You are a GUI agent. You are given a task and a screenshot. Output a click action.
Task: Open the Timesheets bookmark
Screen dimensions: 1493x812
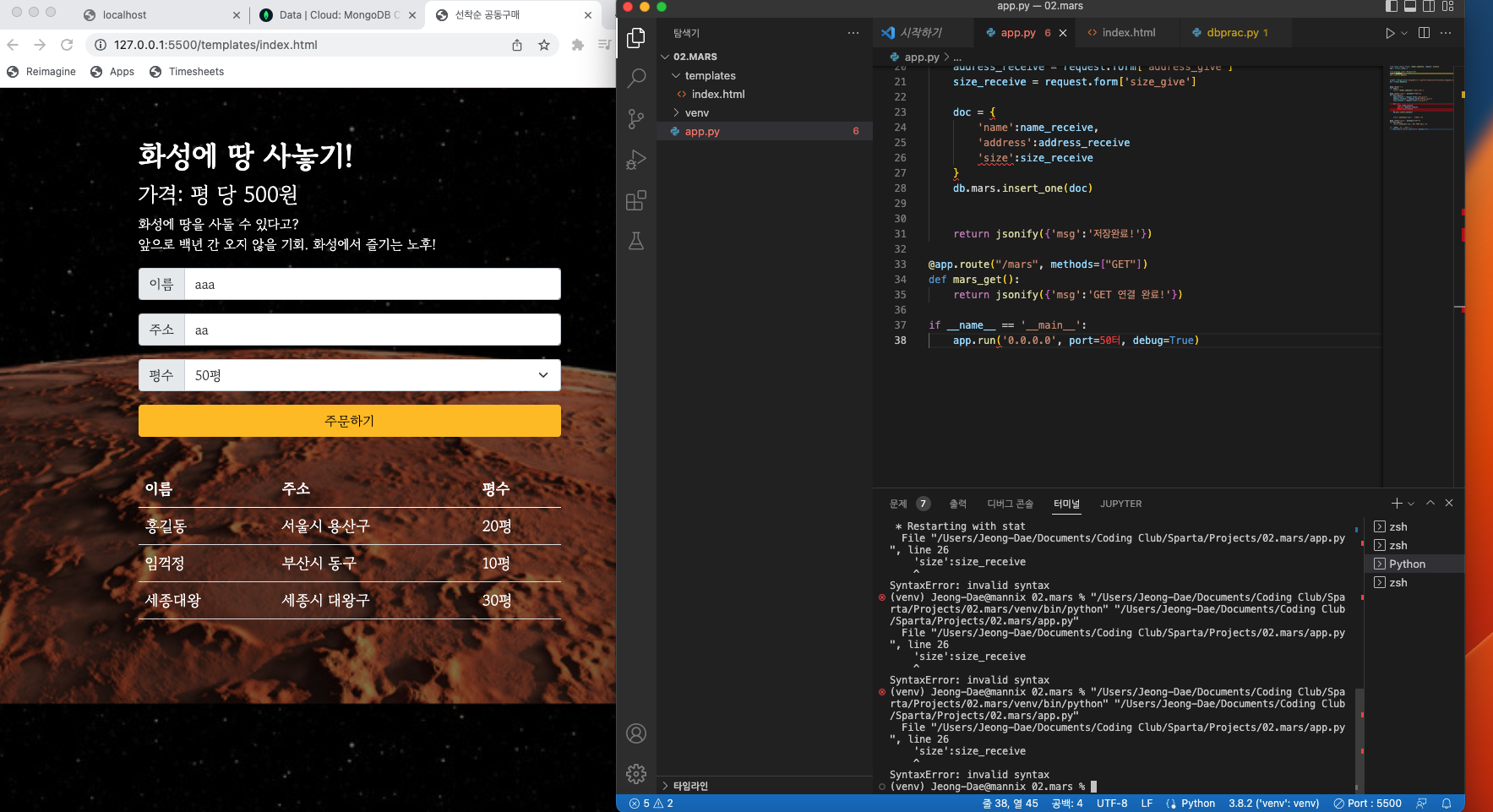[x=187, y=72]
